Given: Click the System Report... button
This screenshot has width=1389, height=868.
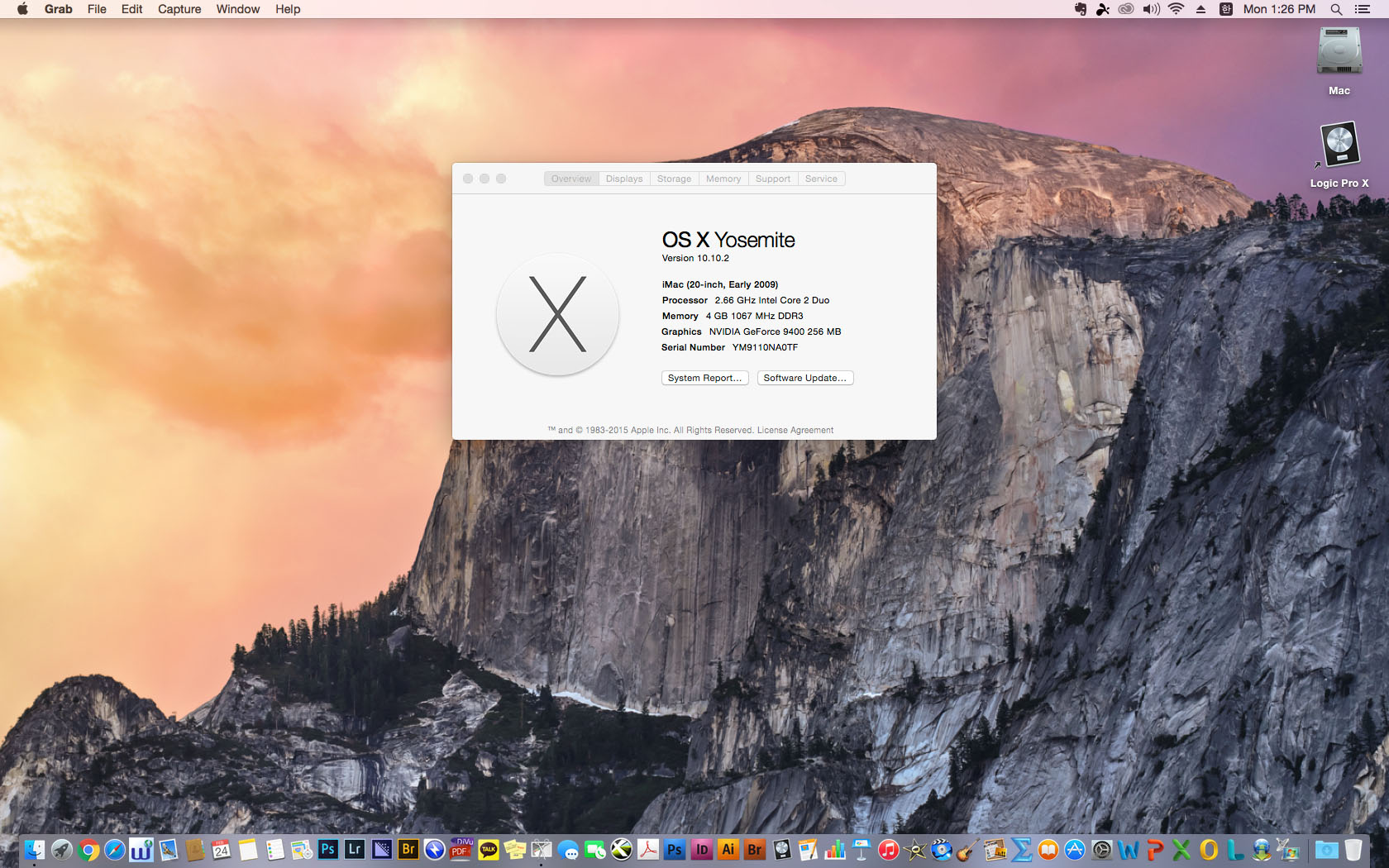Looking at the screenshot, I should [704, 378].
